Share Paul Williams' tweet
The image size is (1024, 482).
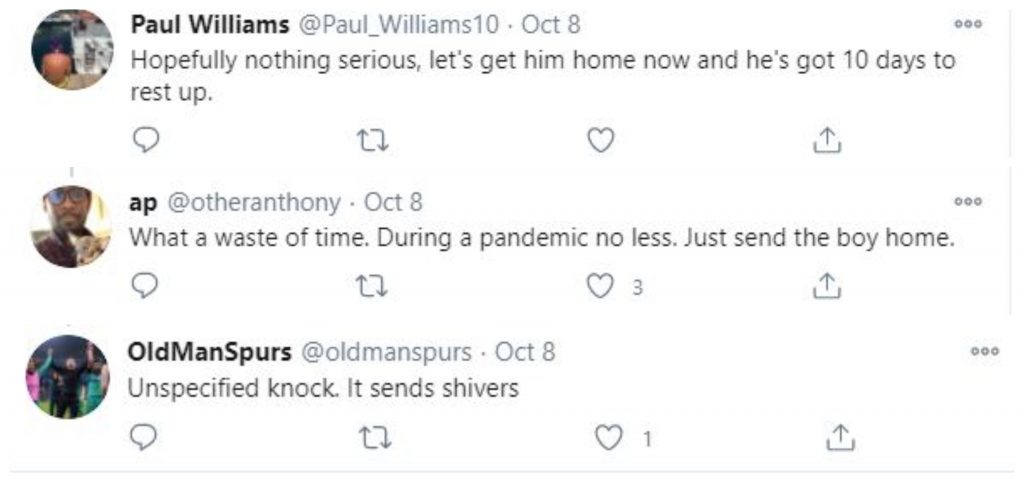[827, 140]
